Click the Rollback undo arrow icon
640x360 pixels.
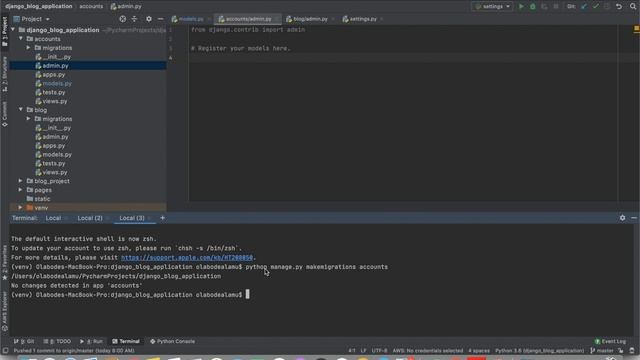[619, 7]
